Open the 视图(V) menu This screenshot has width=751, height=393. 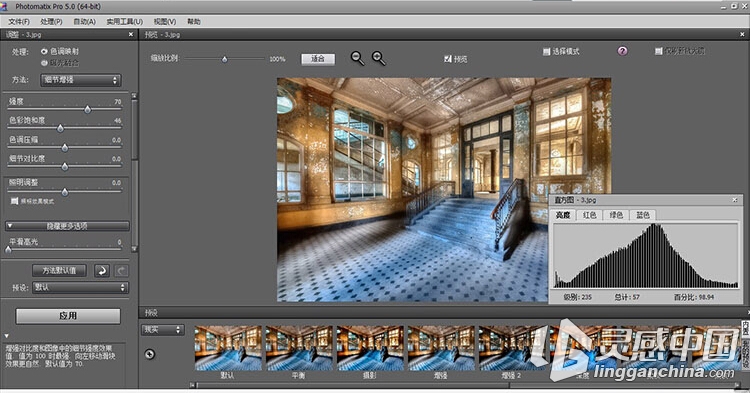click(x=165, y=22)
